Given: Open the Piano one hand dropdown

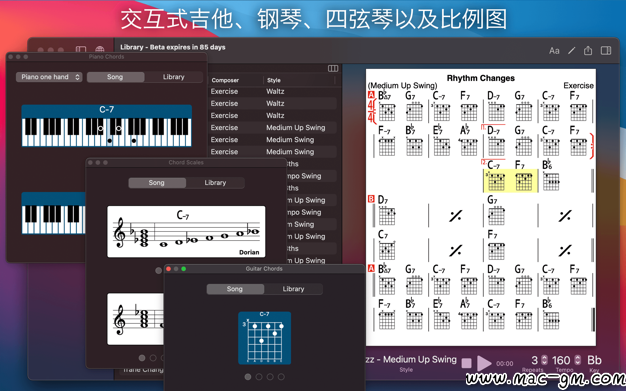Looking at the screenshot, I should [x=49, y=77].
